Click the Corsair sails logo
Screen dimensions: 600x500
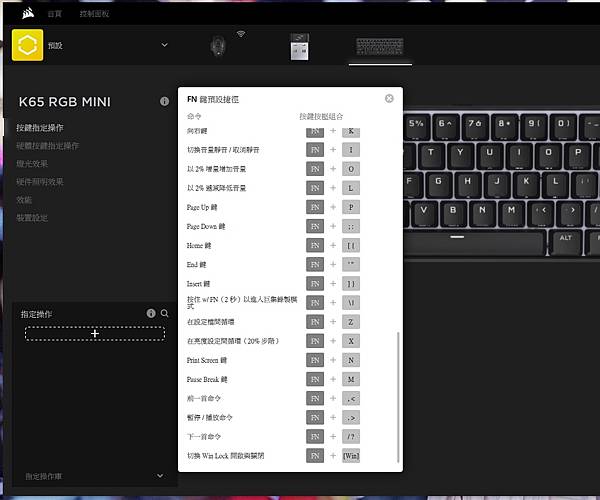(x=28, y=13)
